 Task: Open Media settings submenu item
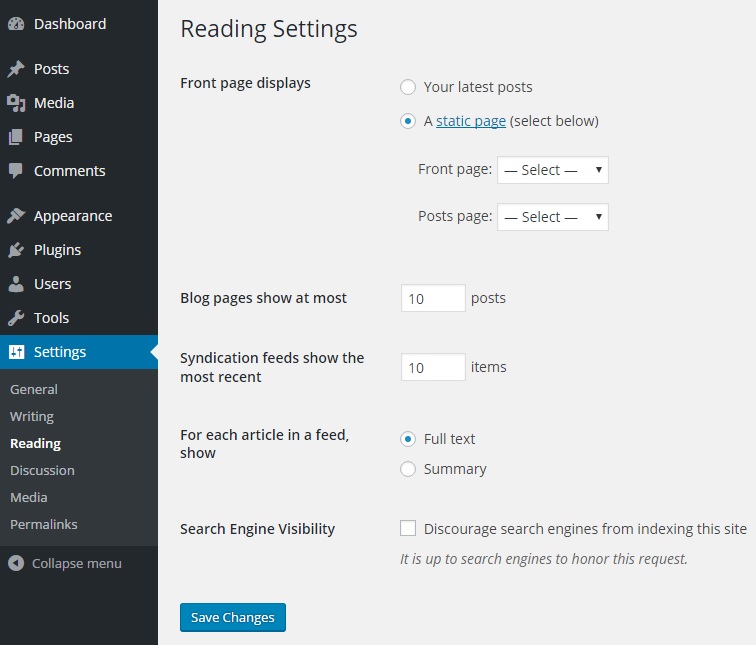coord(29,497)
